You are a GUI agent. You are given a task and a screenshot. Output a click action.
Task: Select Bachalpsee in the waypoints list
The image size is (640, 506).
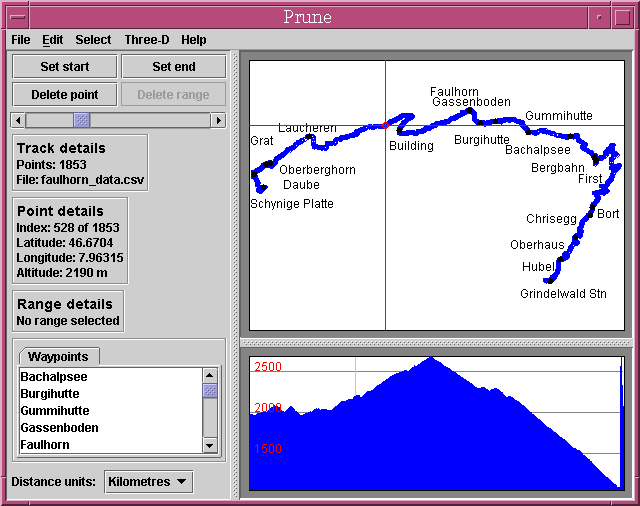point(54,377)
